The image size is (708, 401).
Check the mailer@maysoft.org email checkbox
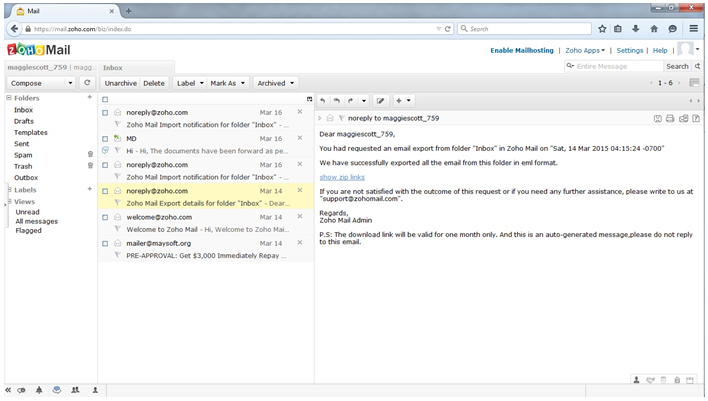coord(105,243)
